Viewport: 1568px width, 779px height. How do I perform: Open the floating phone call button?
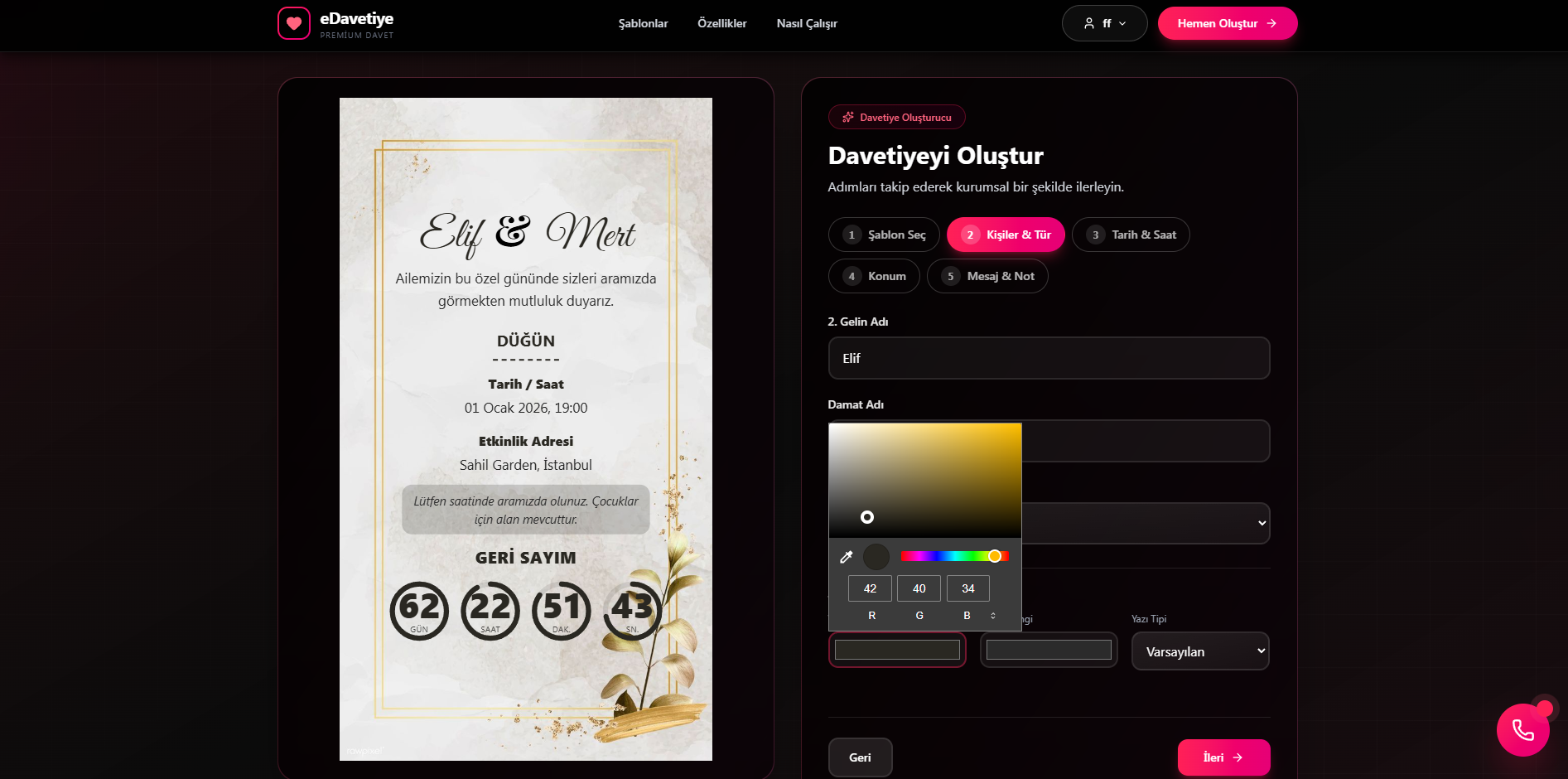coord(1522,730)
